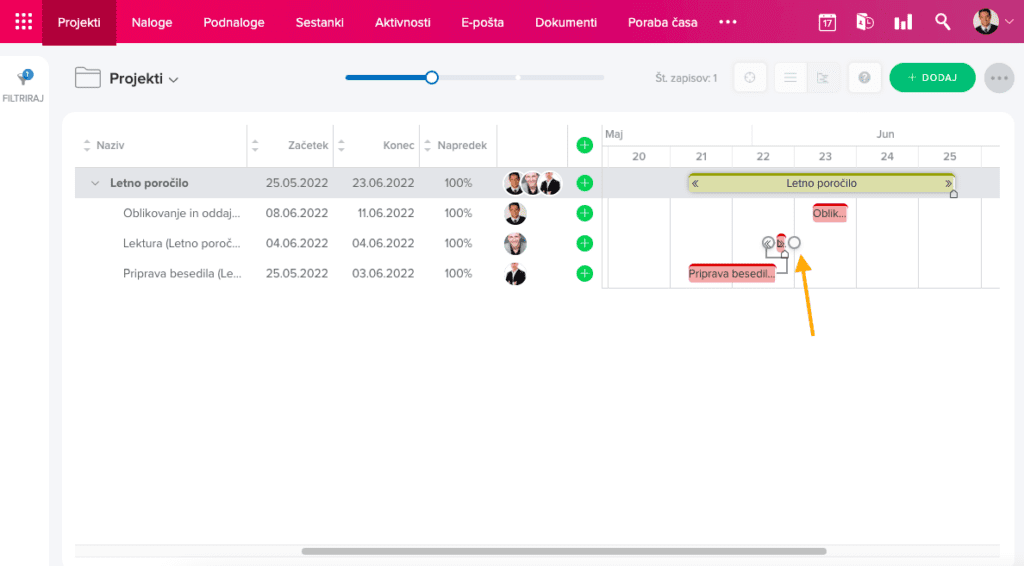The width and height of the screenshot is (1024, 566).
Task: Click the green plus in Lektura row
Action: coord(585,243)
